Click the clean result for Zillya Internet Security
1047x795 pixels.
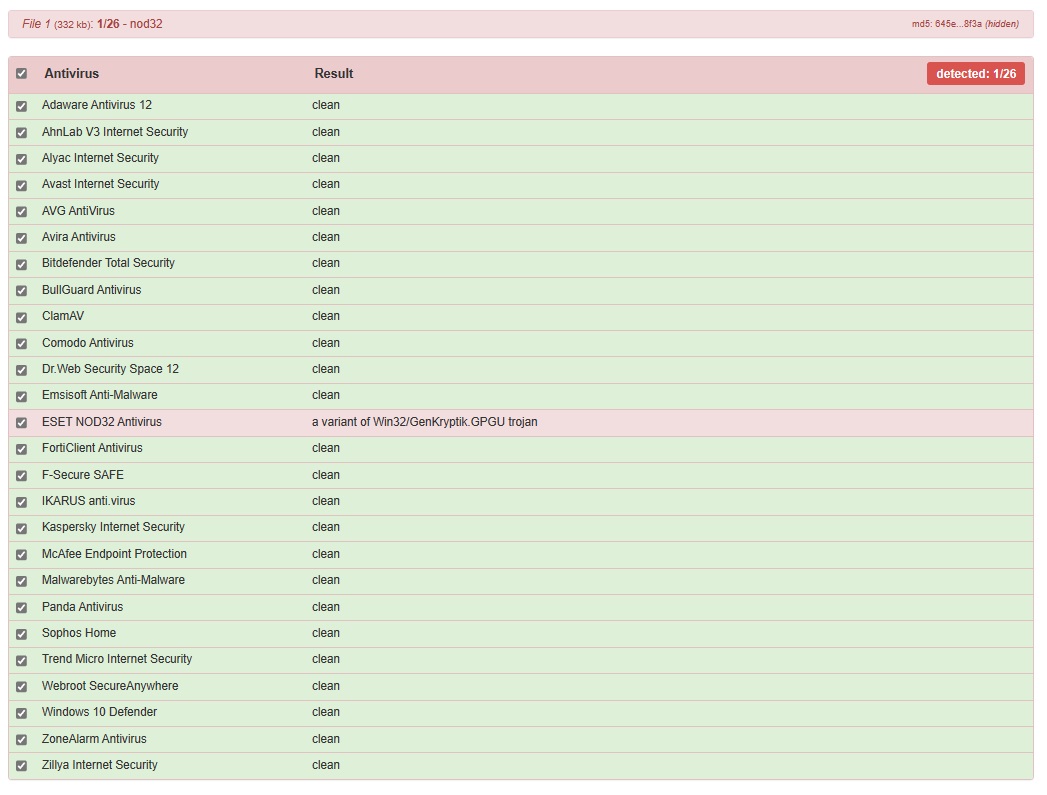pos(326,765)
